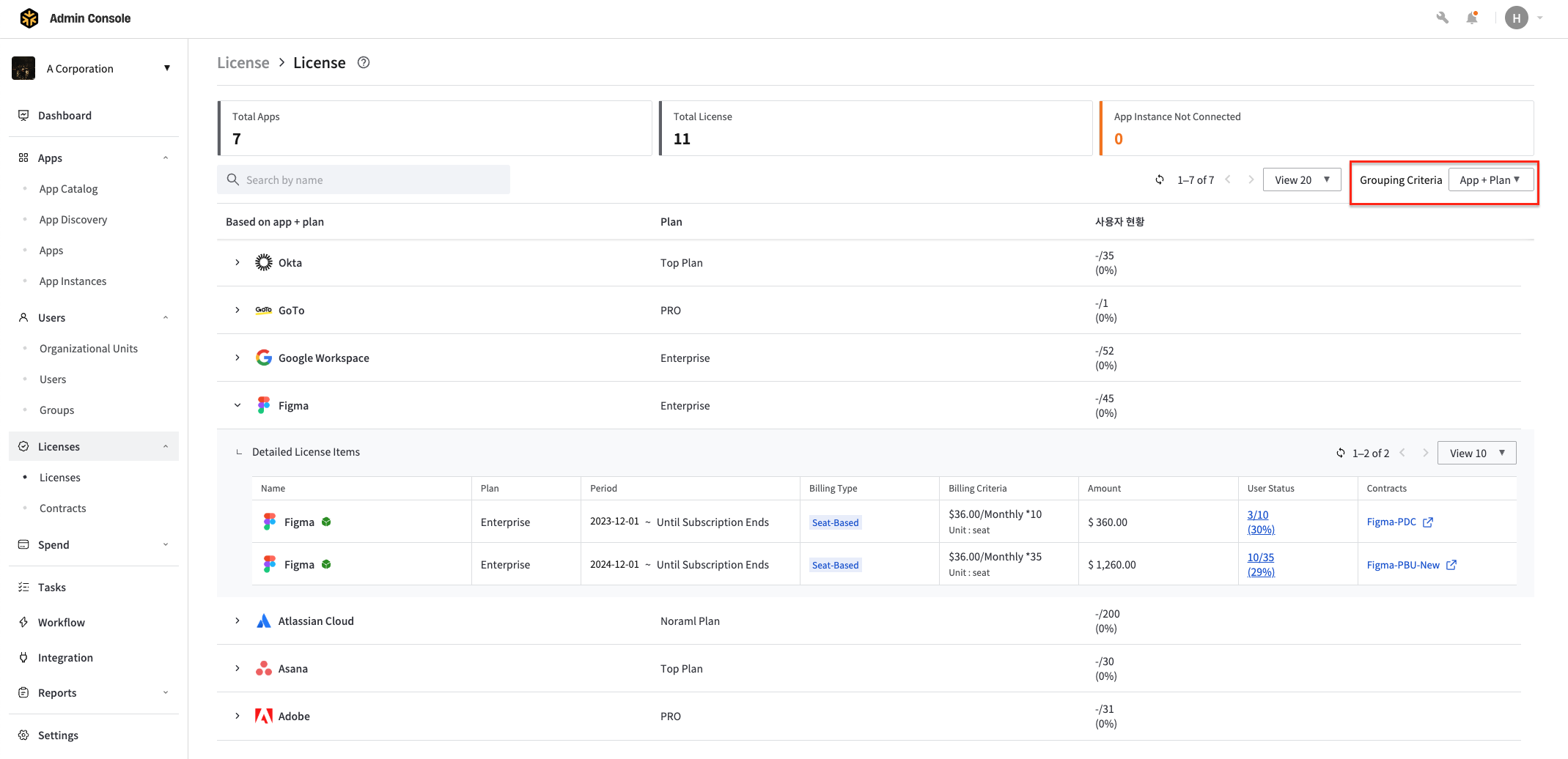Viewport: 1568px width, 759px height.
Task: Click the Search by name field
Action: pyautogui.click(x=364, y=180)
